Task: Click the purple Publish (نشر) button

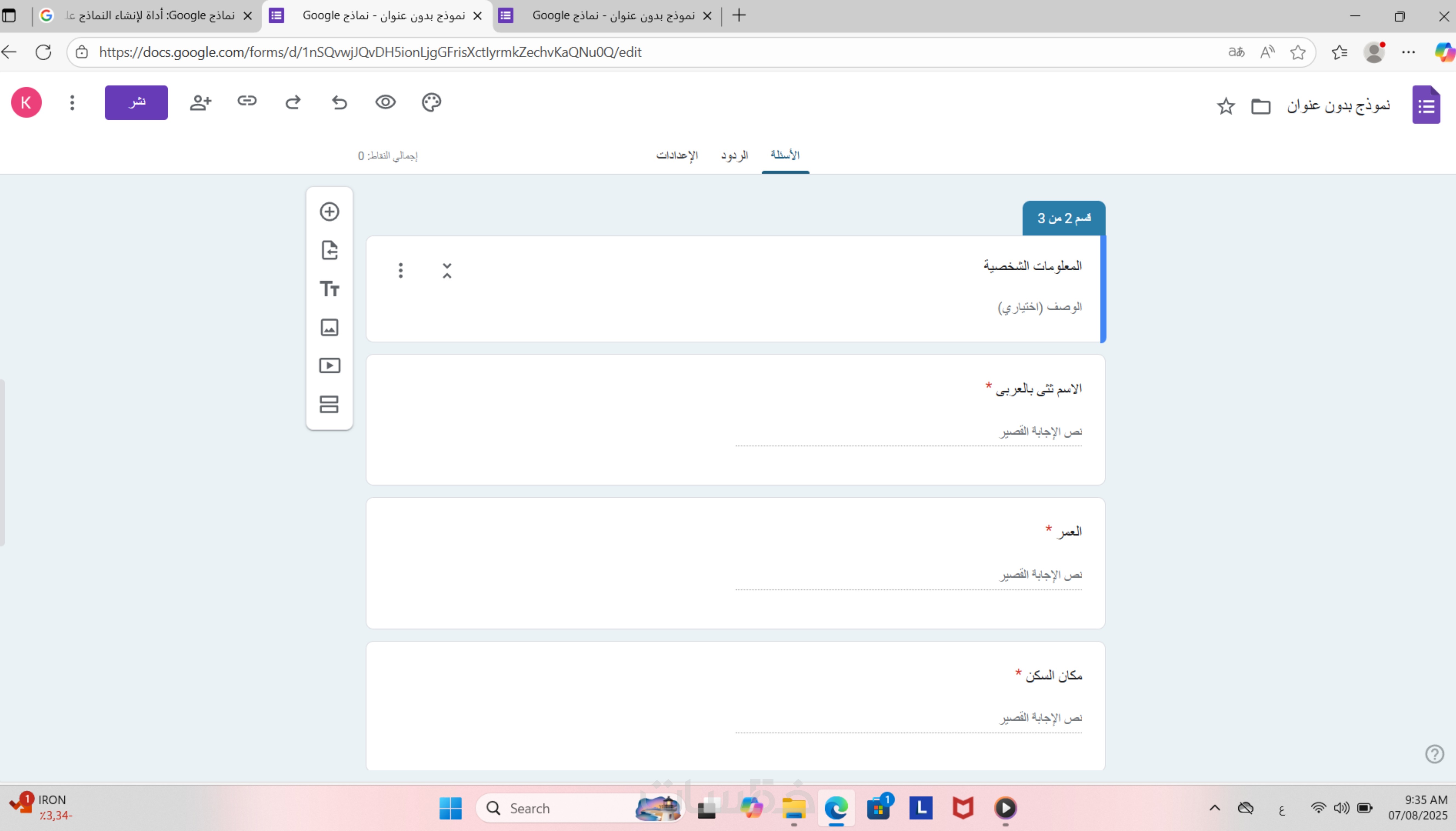Action: [136, 103]
